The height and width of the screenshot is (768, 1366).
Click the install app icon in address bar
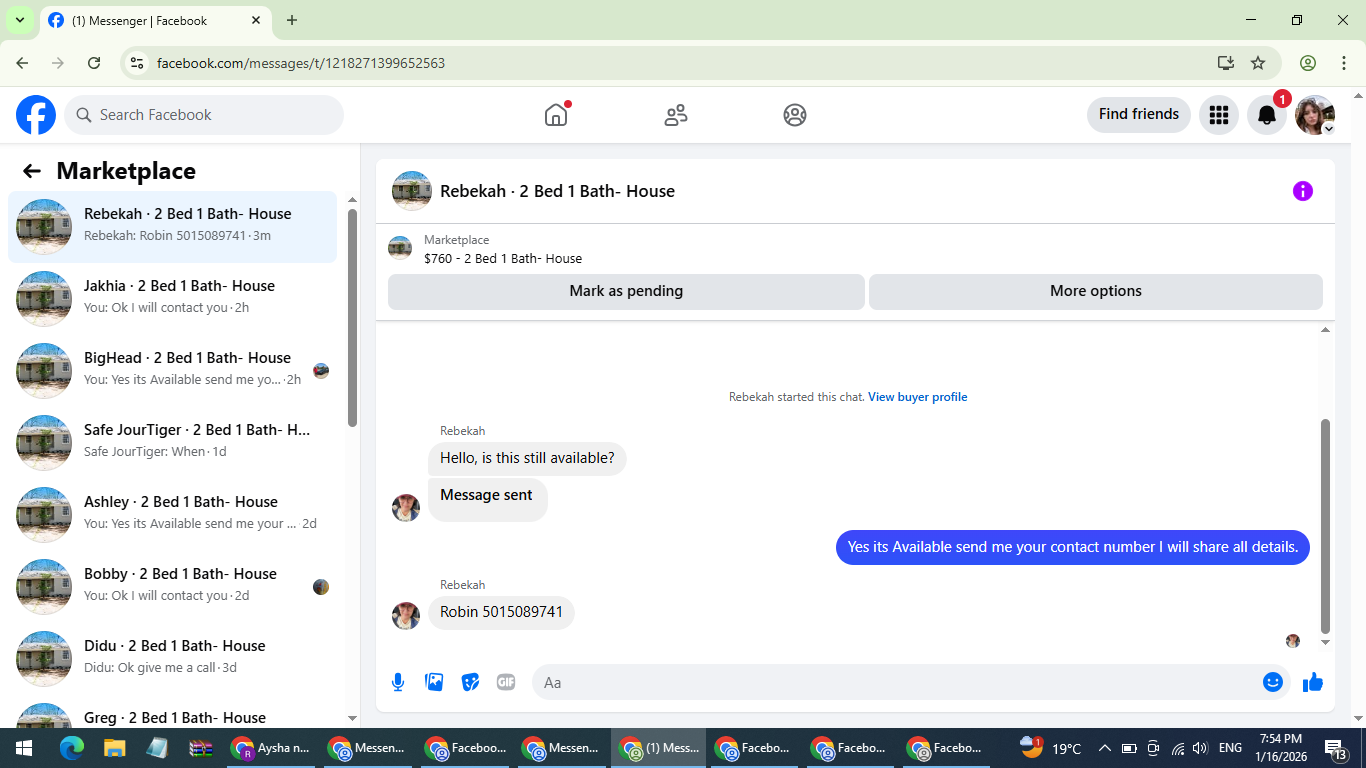click(1226, 63)
